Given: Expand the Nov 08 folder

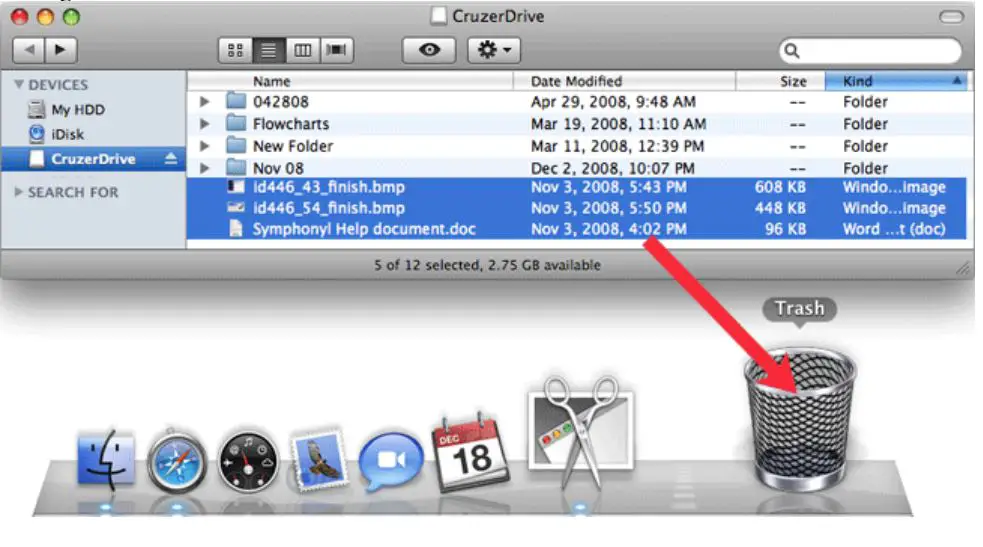Looking at the screenshot, I should (204, 168).
